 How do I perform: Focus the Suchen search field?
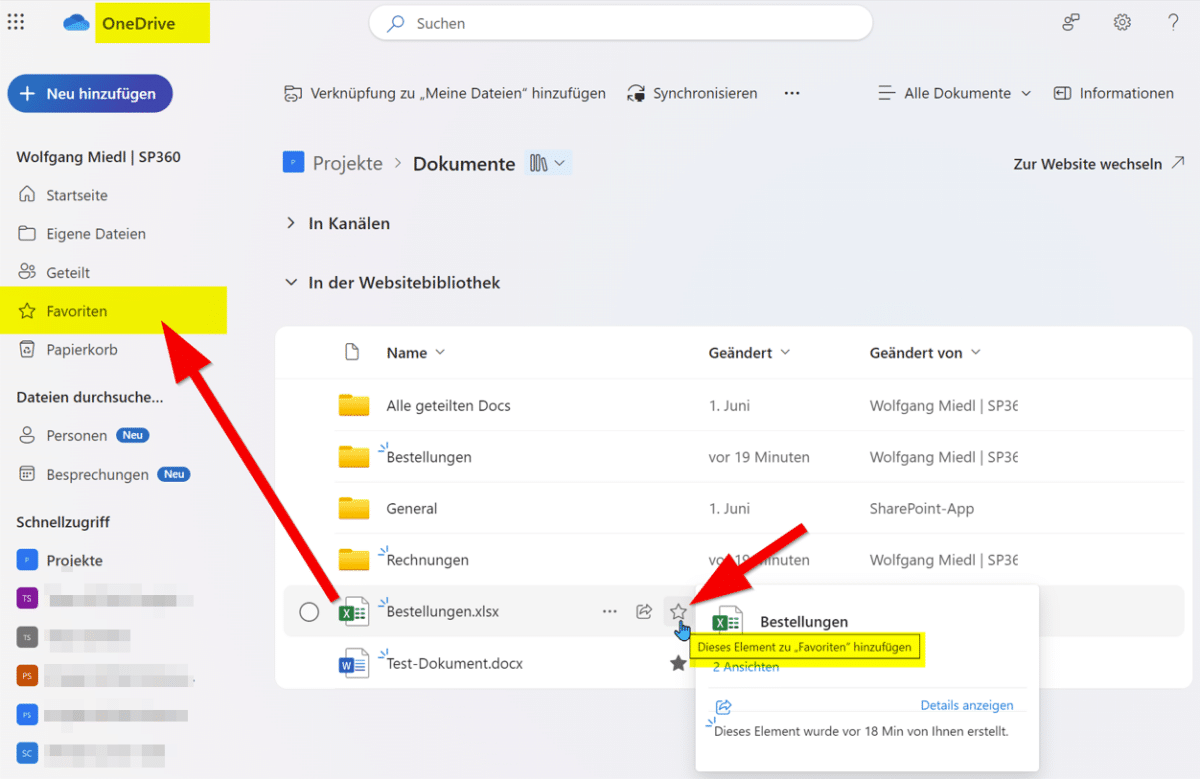(x=620, y=23)
